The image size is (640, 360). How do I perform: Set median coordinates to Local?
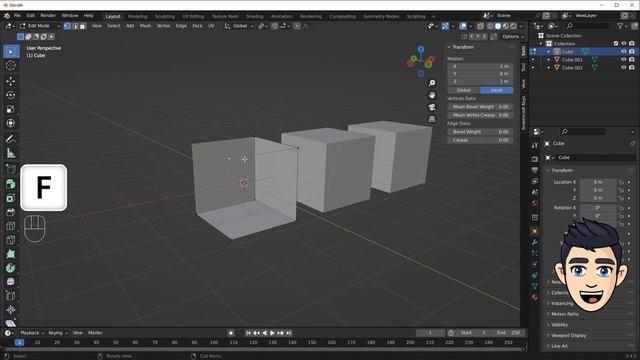point(497,90)
